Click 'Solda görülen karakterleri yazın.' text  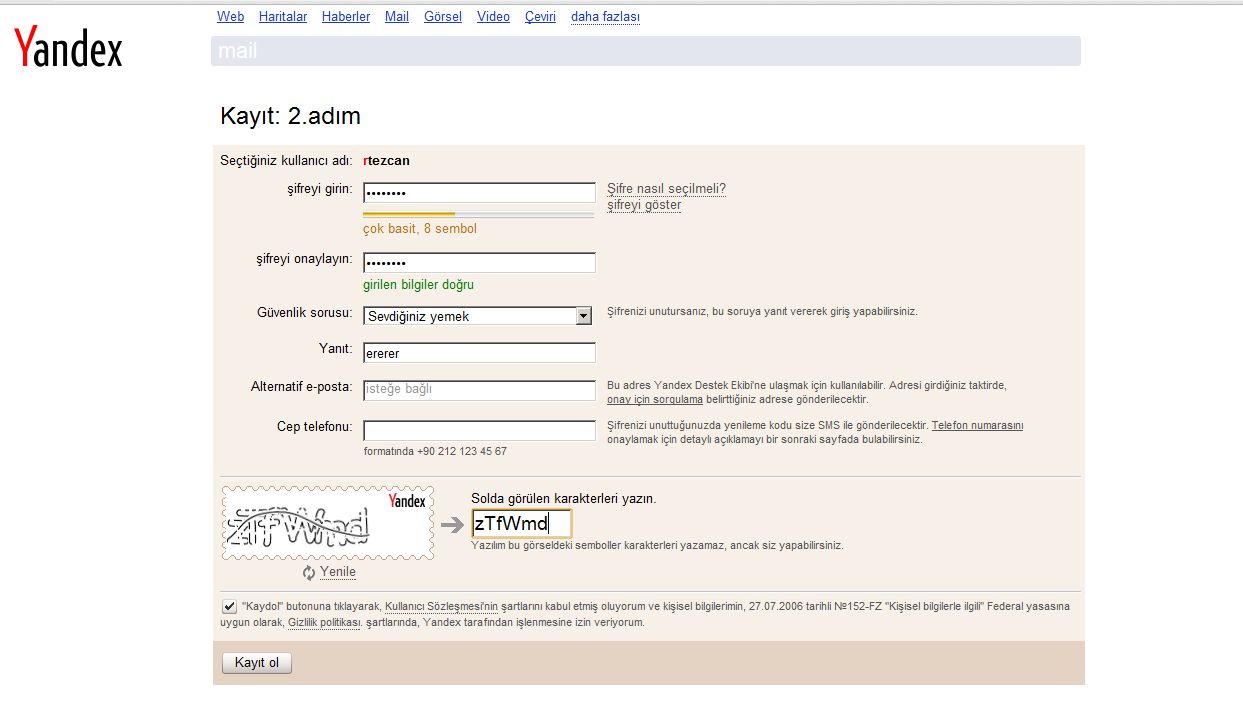click(564, 498)
